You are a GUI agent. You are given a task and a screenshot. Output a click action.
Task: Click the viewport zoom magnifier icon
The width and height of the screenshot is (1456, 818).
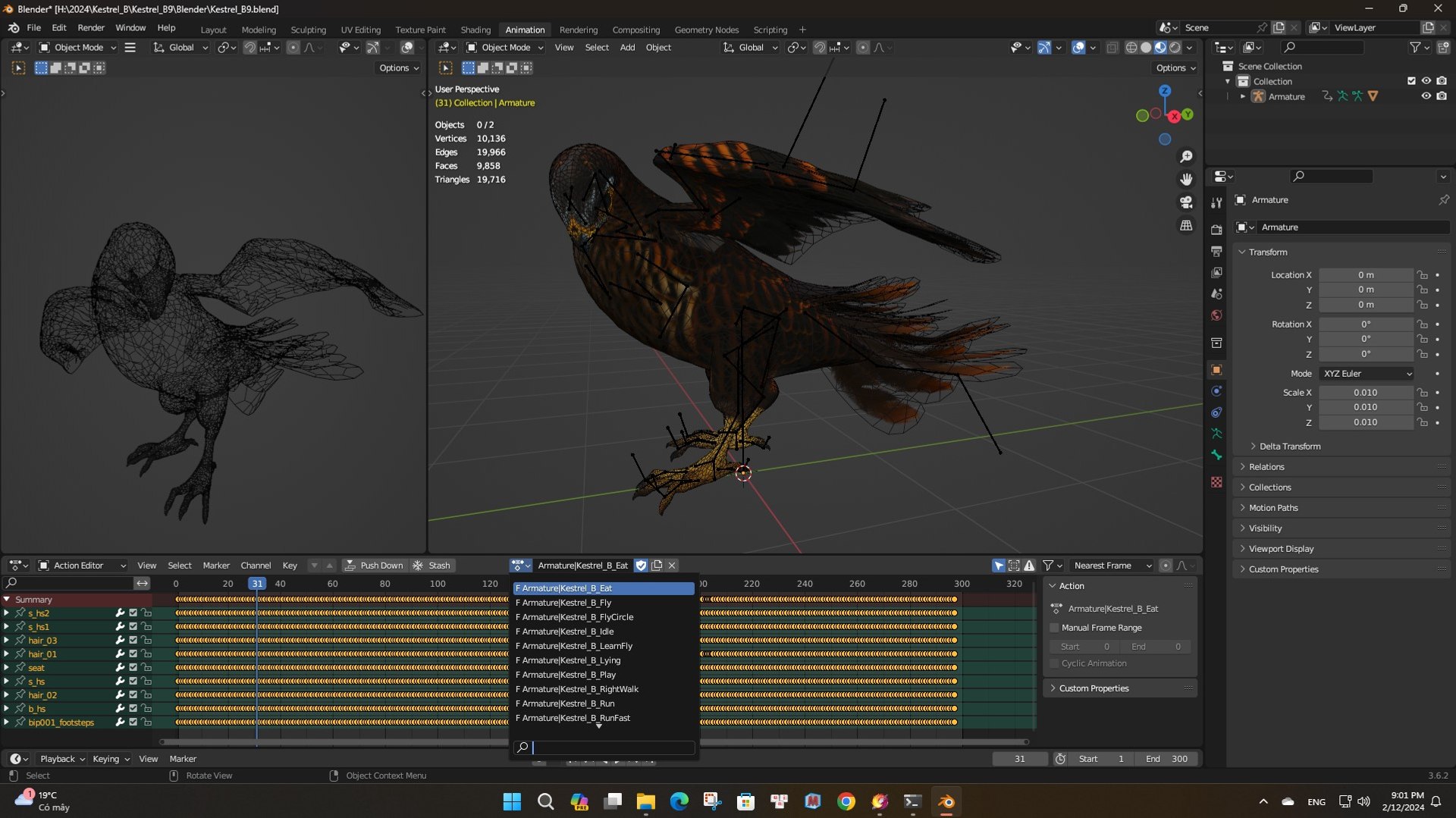[x=1186, y=157]
